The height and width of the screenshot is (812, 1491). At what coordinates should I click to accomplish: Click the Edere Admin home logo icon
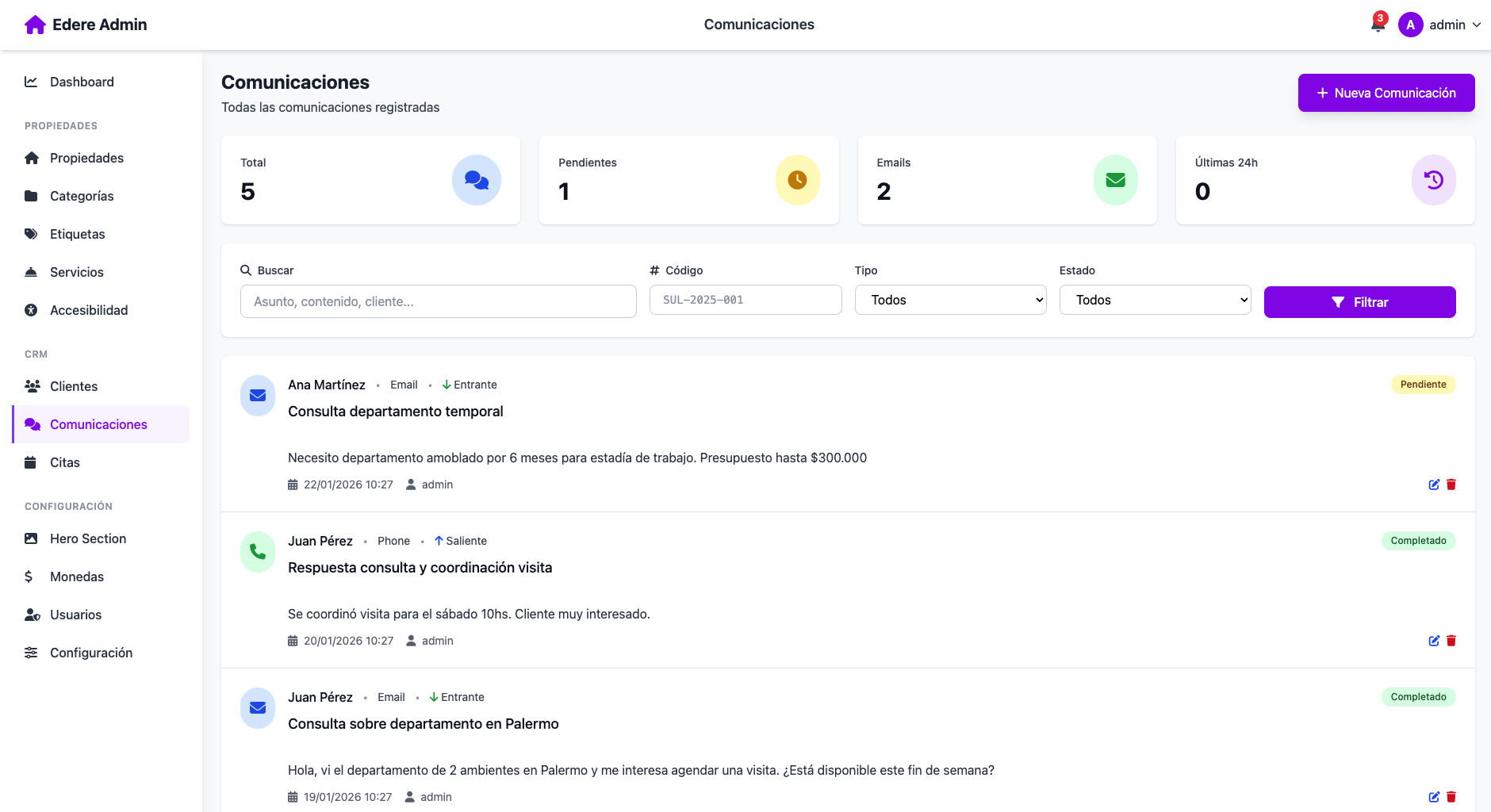pos(35,25)
